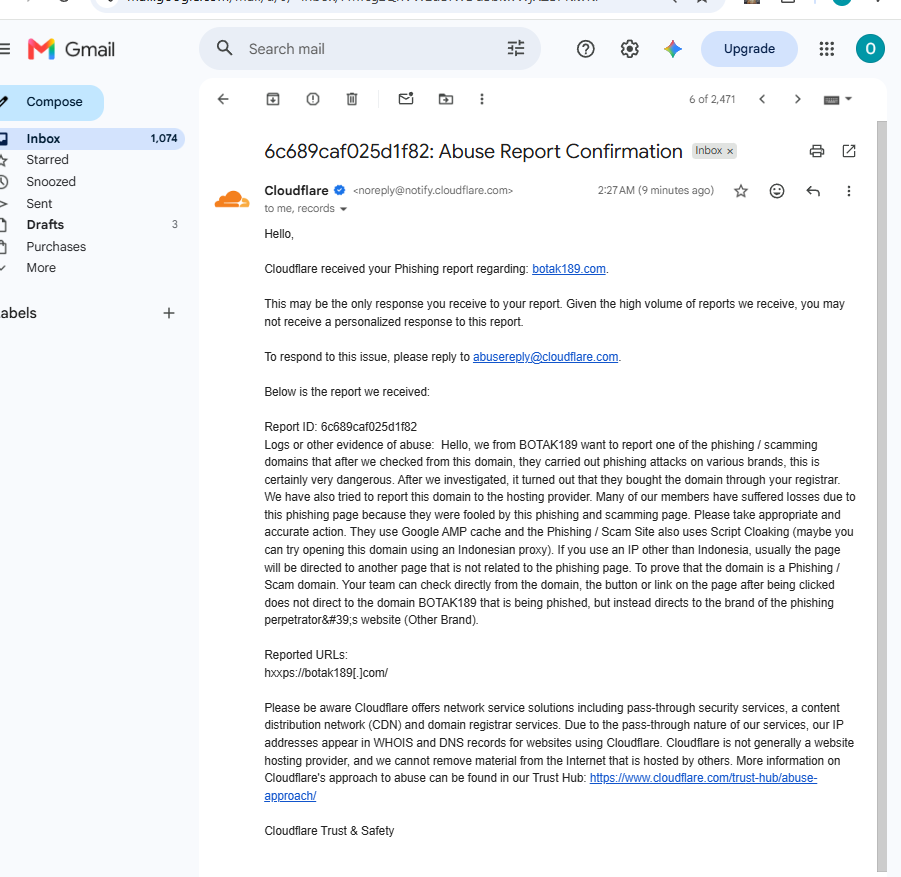Viewport: 901px width, 877px height.
Task: Click the Gmail logo
Action: point(71,49)
